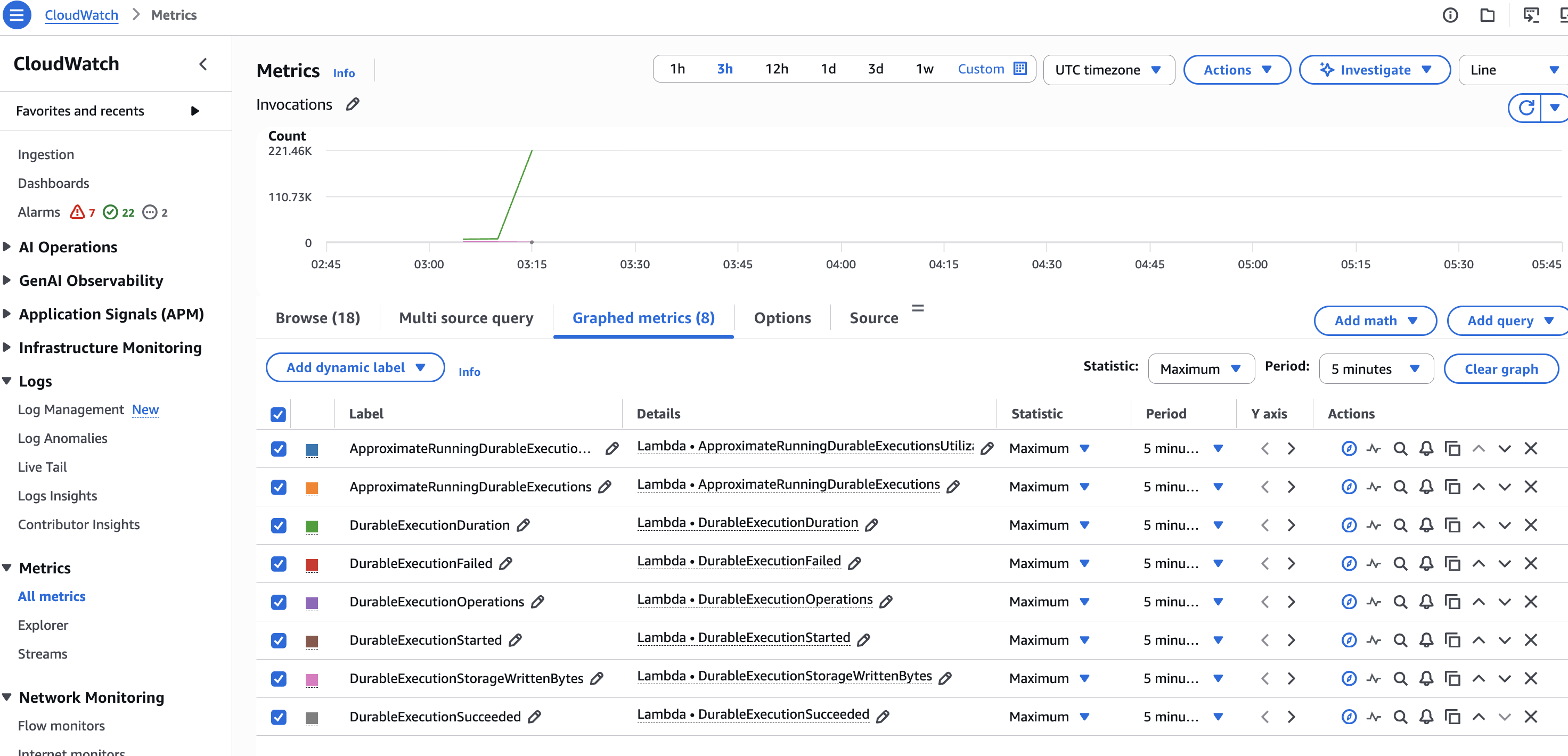Screen dimensions: 1568x756
Task: Click the refresh graph icon
Action: point(1525,108)
